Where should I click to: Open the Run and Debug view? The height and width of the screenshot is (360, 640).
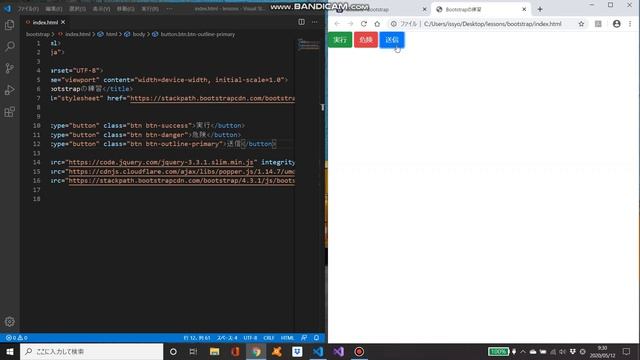[x=9, y=90]
